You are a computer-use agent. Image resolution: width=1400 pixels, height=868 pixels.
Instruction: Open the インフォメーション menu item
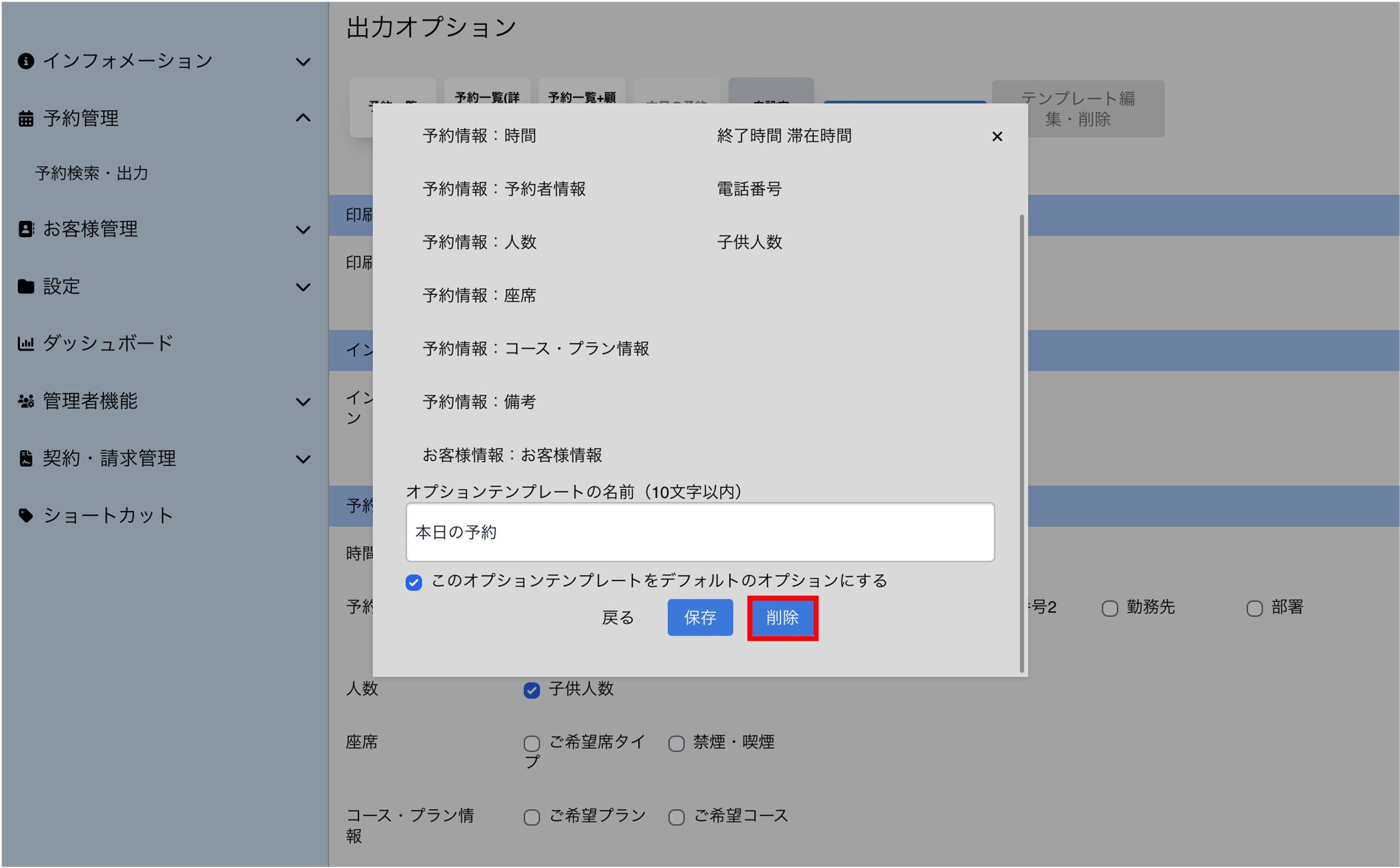tap(128, 61)
